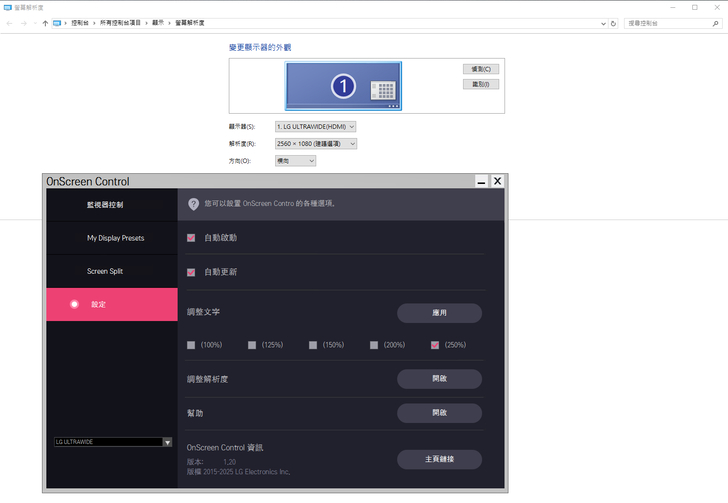Screen dimensions: 728x503
Task: Open the My Display Presets tab
Action: click(x=112, y=238)
